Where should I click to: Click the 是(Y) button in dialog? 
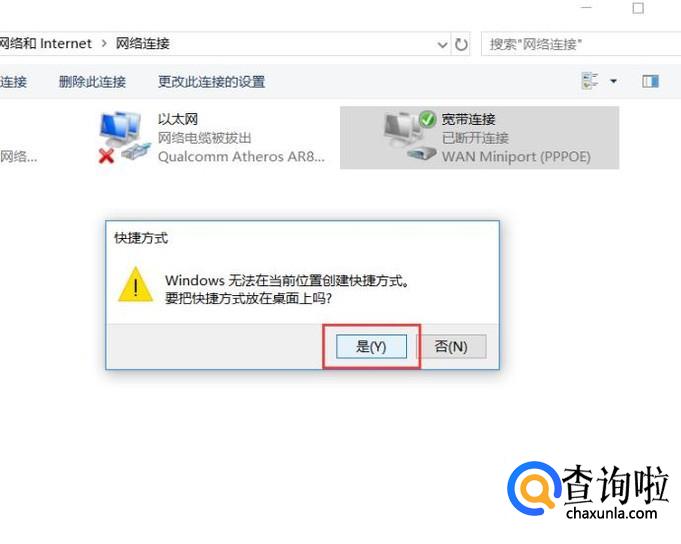(x=371, y=346)
